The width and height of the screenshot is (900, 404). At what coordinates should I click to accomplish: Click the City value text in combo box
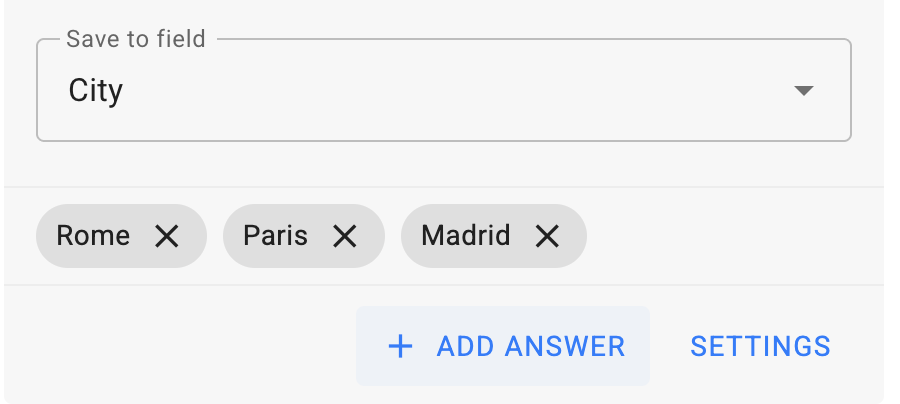point(96,91)
